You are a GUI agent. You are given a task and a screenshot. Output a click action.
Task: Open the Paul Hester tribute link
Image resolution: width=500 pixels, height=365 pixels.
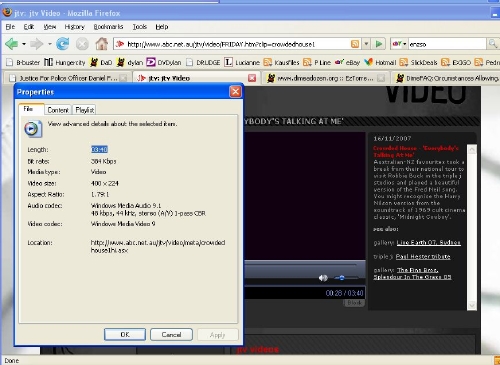coord(423,256)
